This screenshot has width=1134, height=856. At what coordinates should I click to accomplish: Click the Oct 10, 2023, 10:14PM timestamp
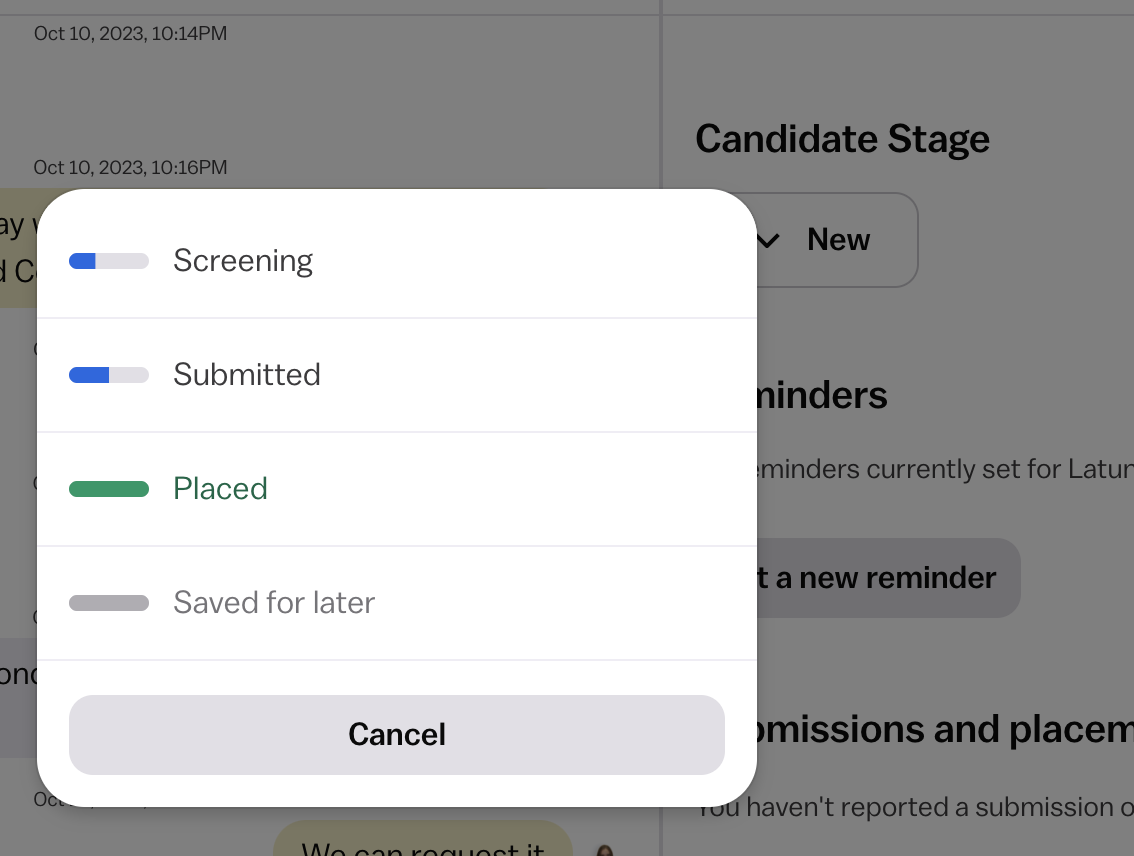(130, 33)
